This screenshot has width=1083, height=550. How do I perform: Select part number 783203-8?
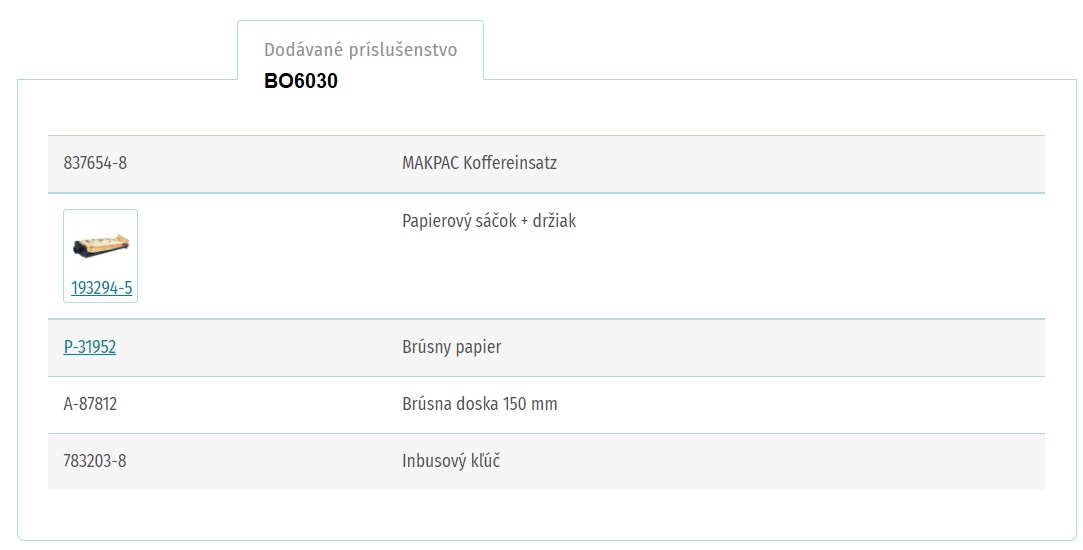click(95, 461)
